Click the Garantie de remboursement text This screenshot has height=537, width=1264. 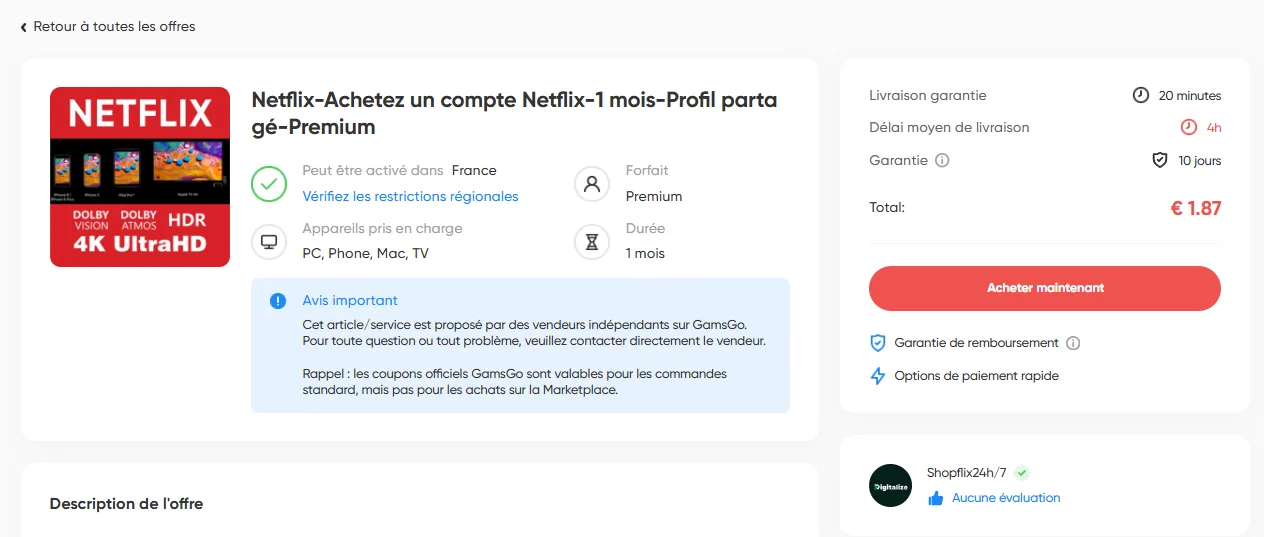[976, 343]
